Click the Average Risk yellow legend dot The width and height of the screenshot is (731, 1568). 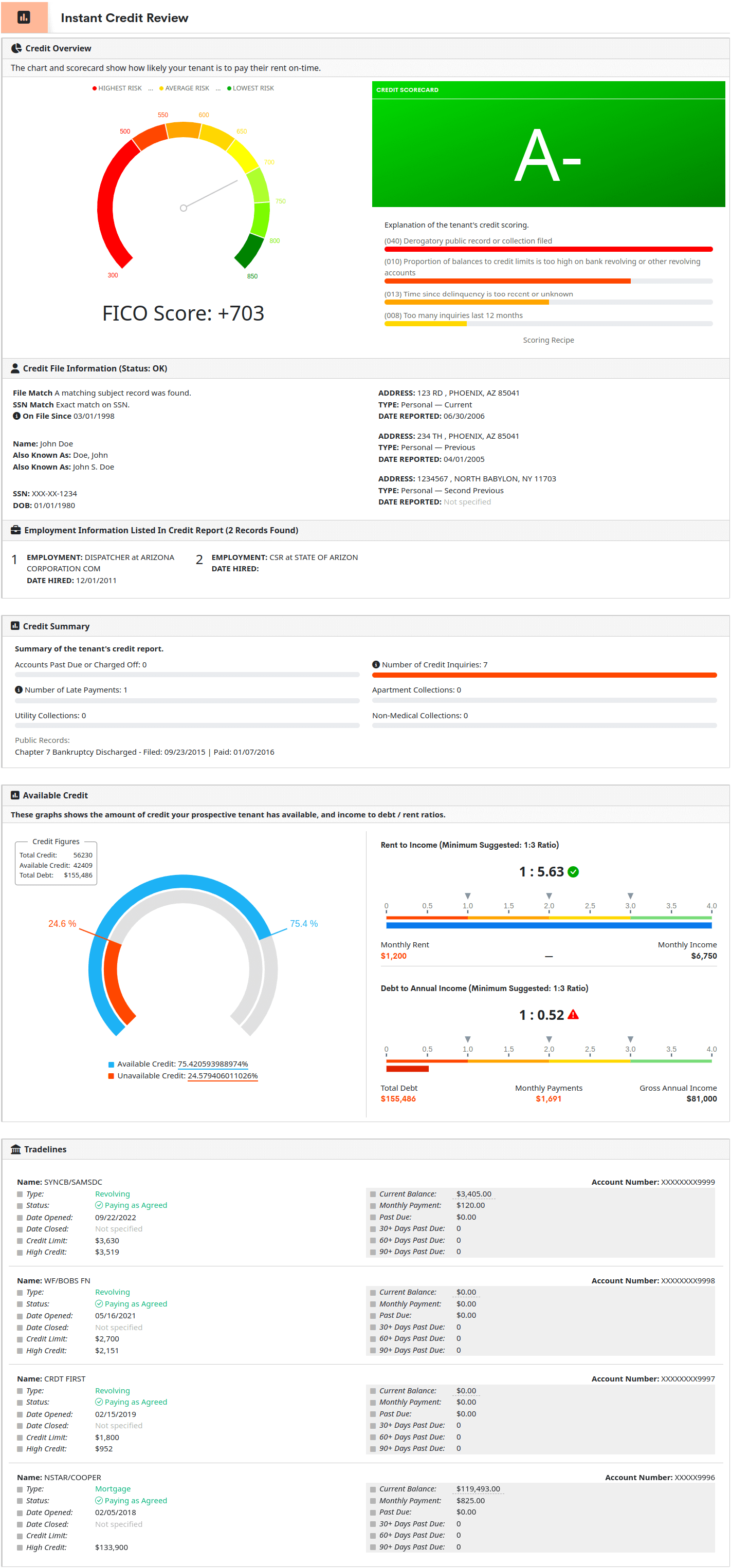pyautogui.click(x=161, y=88)
